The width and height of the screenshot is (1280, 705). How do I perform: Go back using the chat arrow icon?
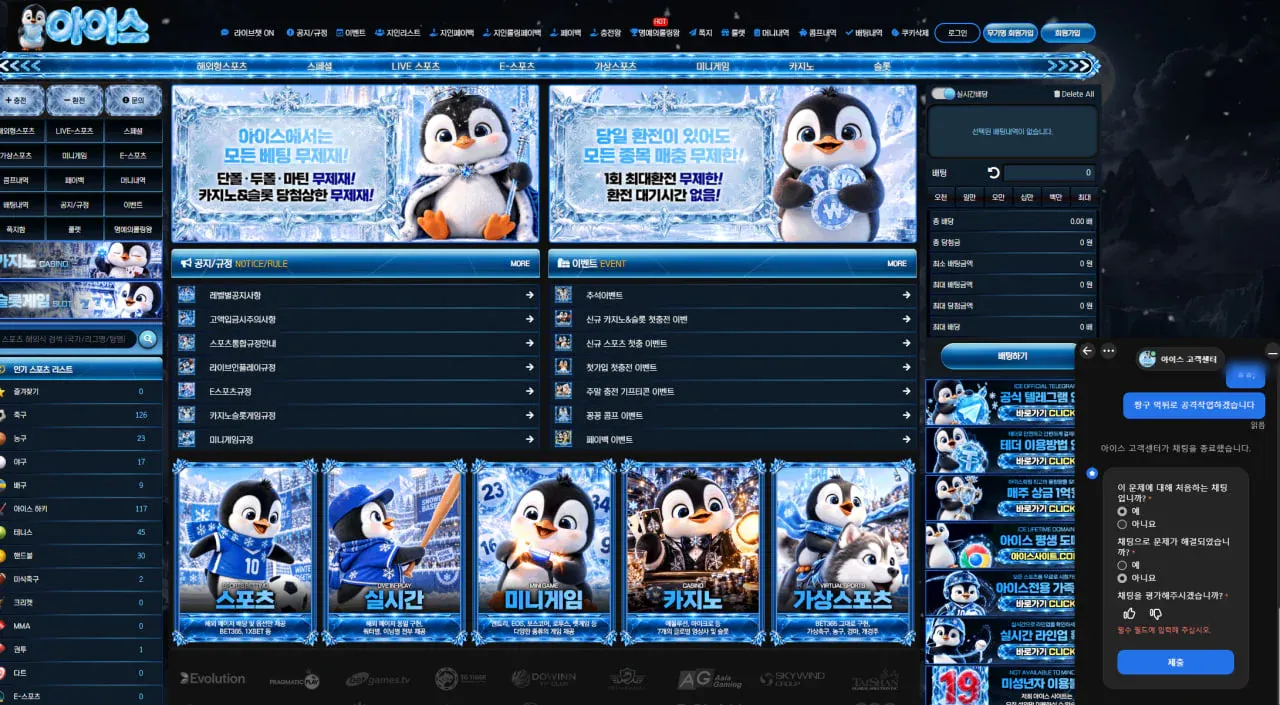pyautogui.click(x=1088, y=351)
